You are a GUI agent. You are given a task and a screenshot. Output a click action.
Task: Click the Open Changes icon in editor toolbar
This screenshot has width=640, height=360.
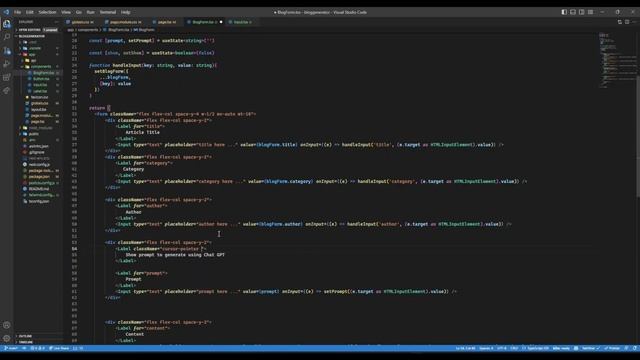pyautogui.click(x=620, y=22)
